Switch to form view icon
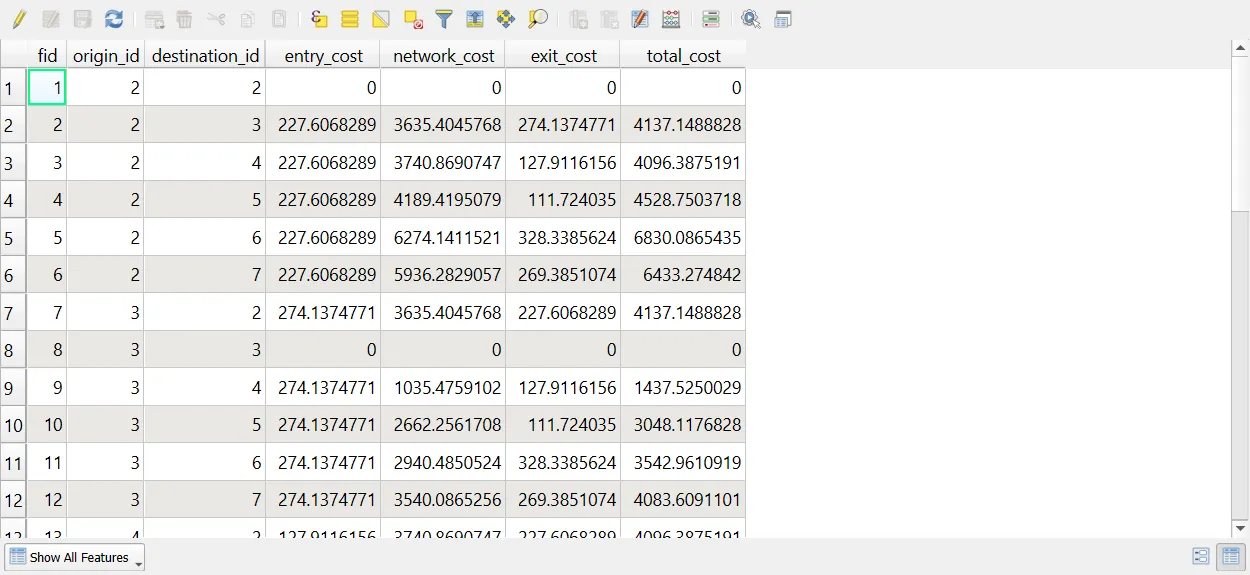 pyautogui.click(x=1201, y=557)
